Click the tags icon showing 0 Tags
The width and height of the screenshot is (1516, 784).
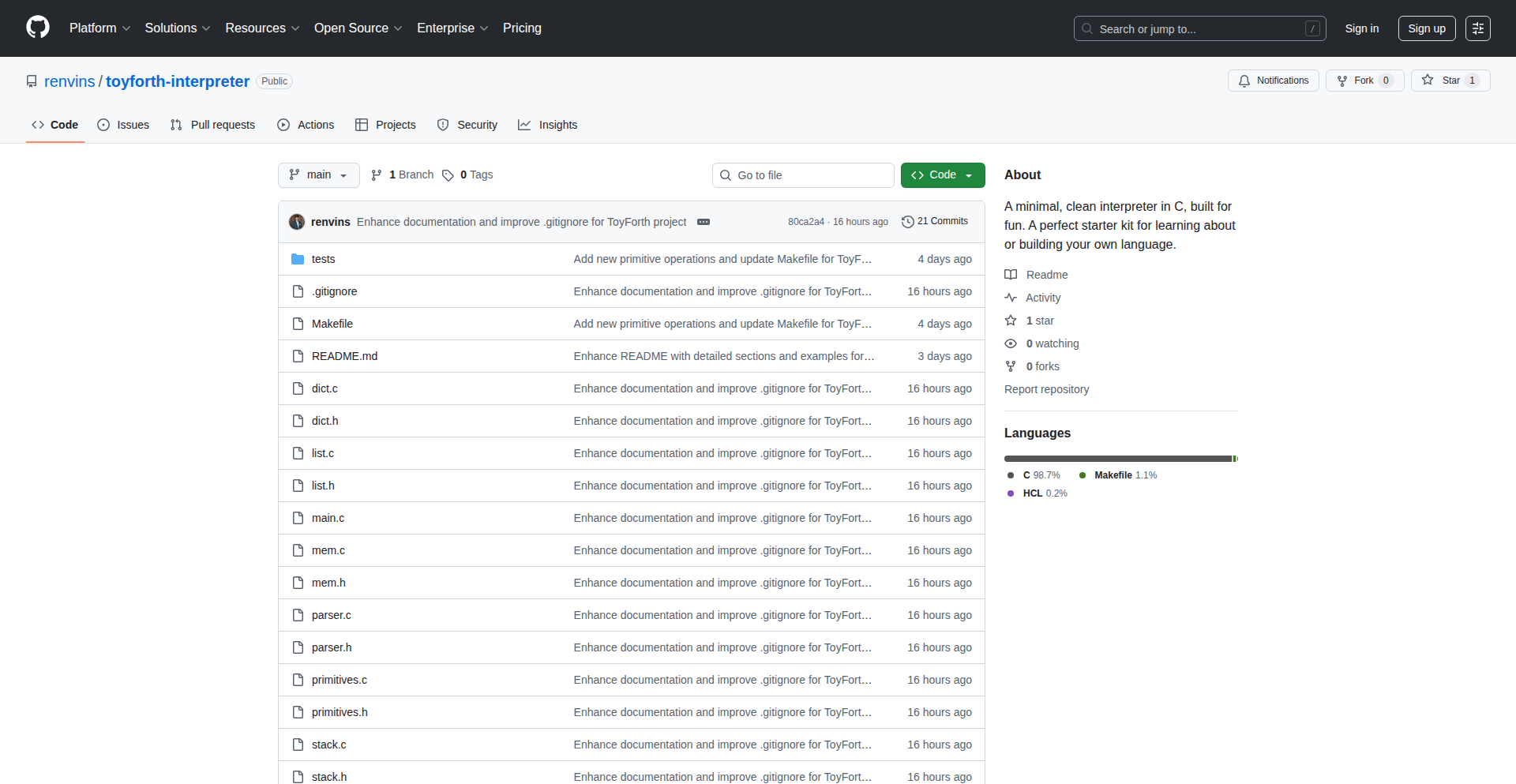[x=448, y=175]
